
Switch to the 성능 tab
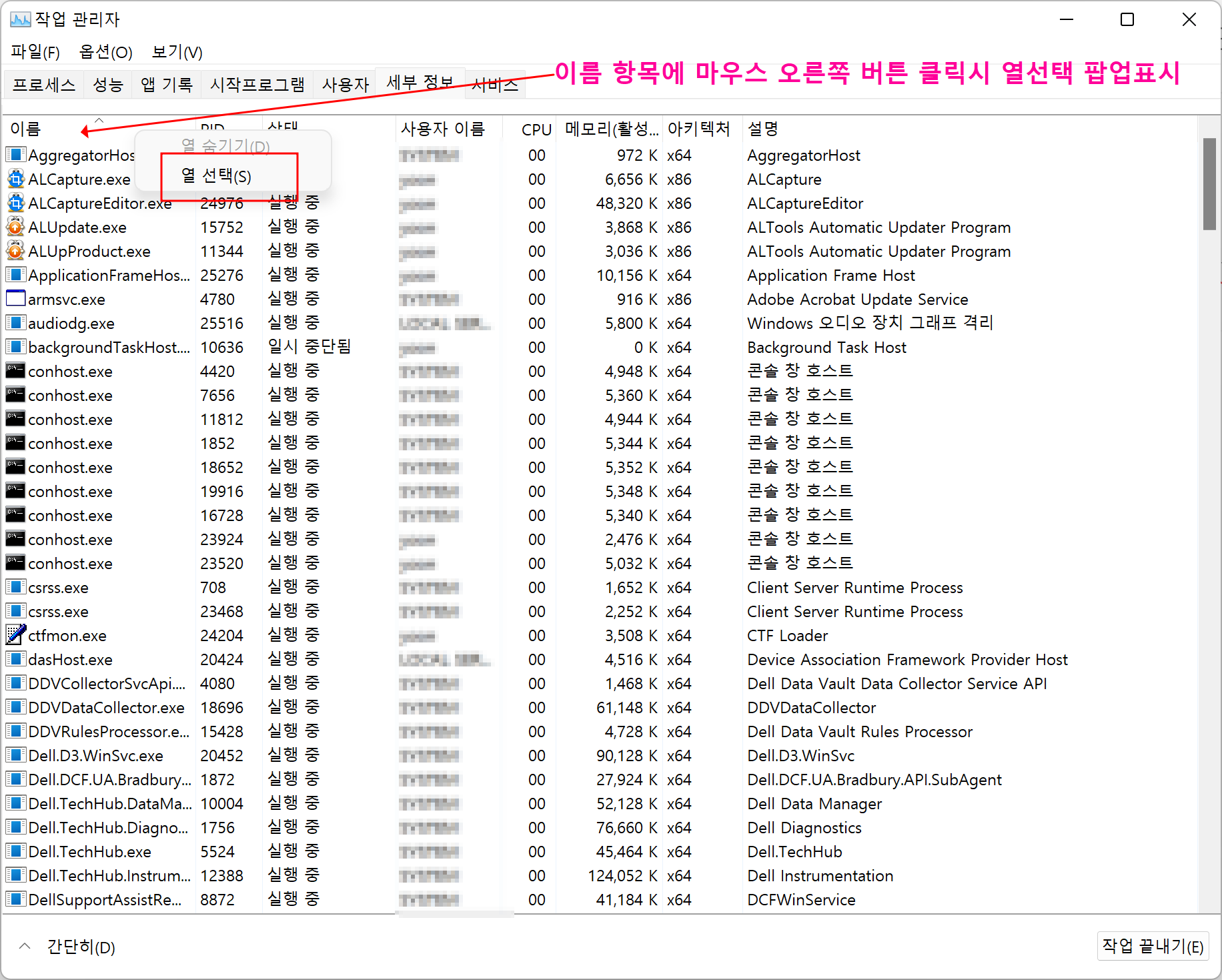[x=107, y=85]
